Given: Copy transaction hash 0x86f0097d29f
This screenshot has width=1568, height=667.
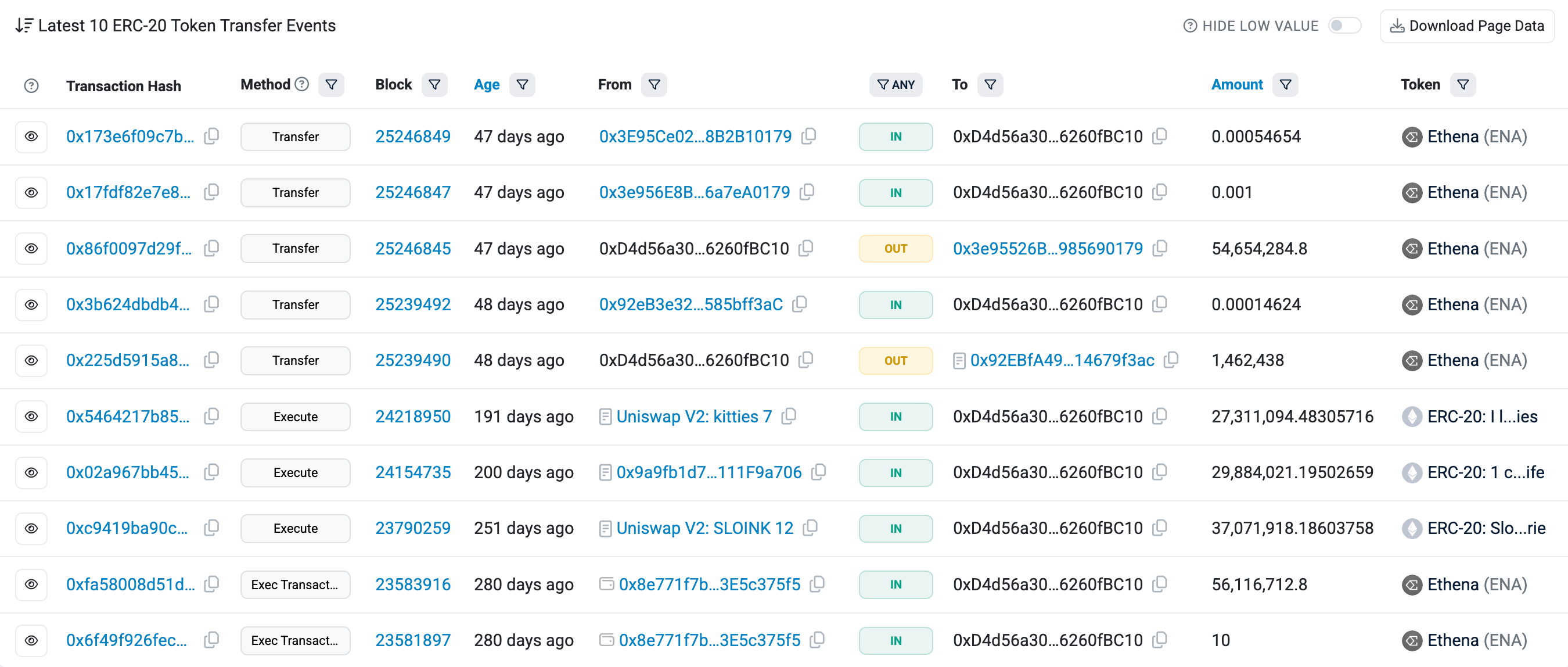Looking at the screenshot, I should (x=211, y=248).
